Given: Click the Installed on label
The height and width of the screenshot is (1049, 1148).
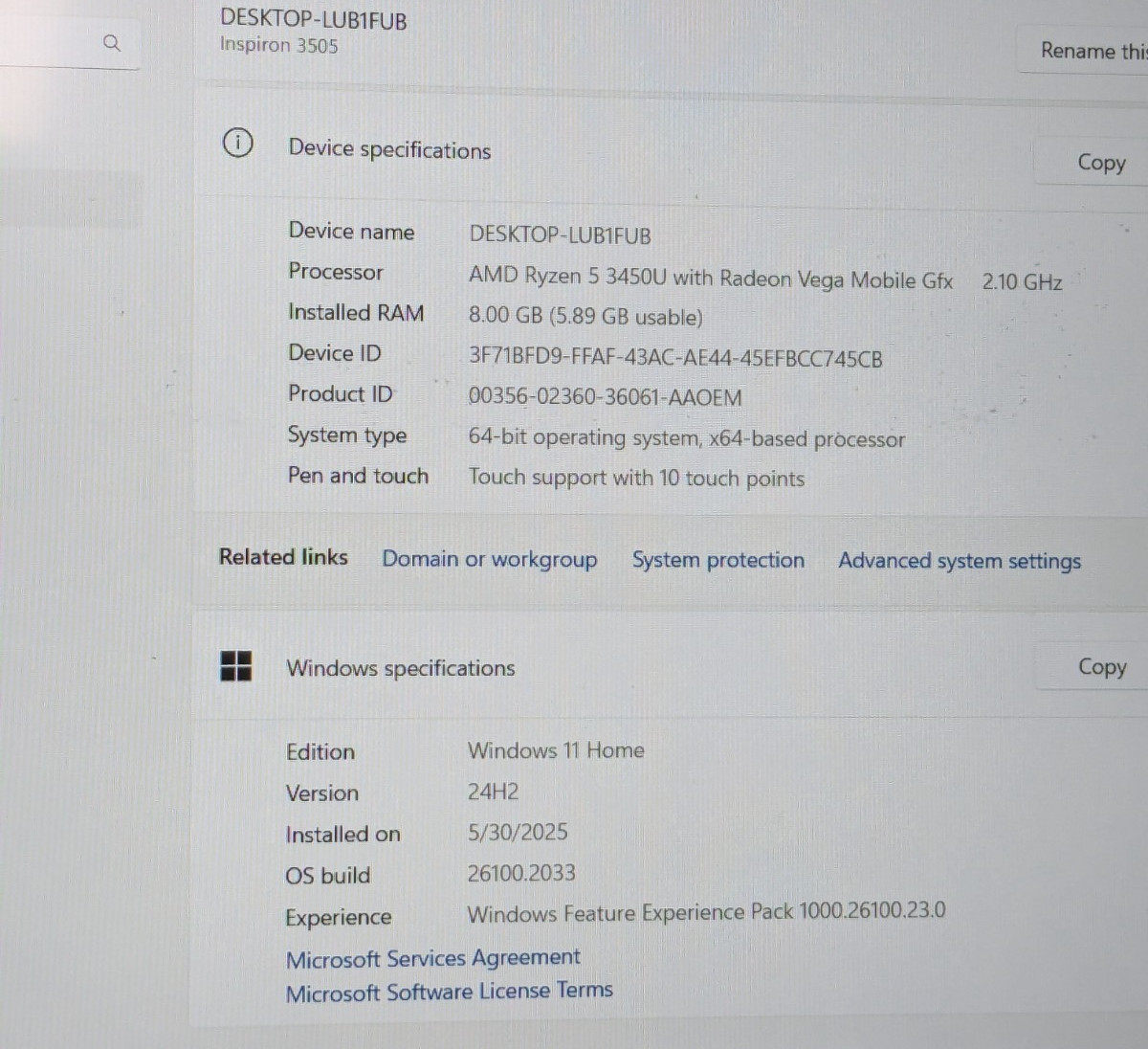Looking at the screenshot, I should click(x=342, y=835).
